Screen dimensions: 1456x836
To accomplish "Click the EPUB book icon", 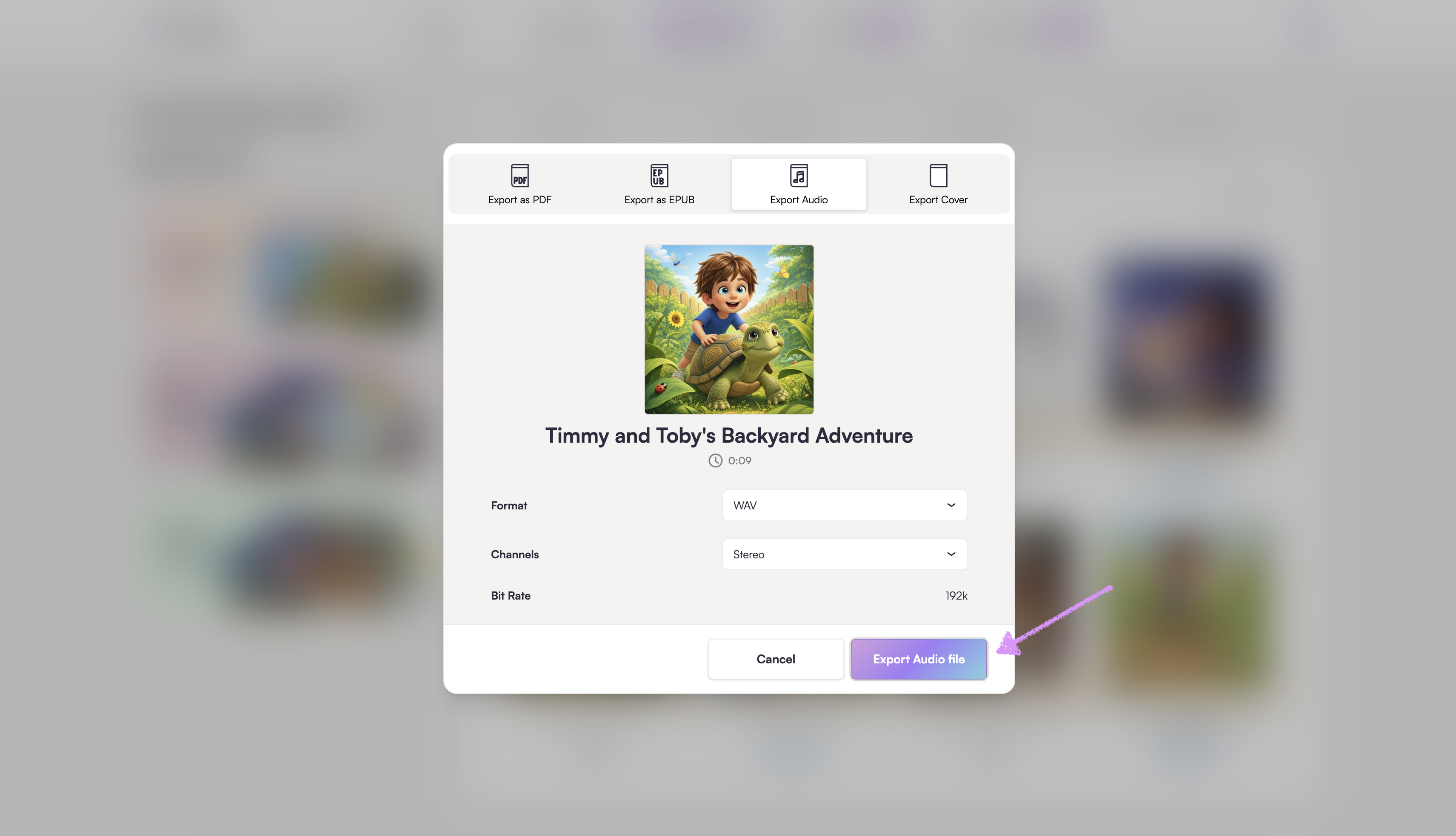I will pos(659,175).
